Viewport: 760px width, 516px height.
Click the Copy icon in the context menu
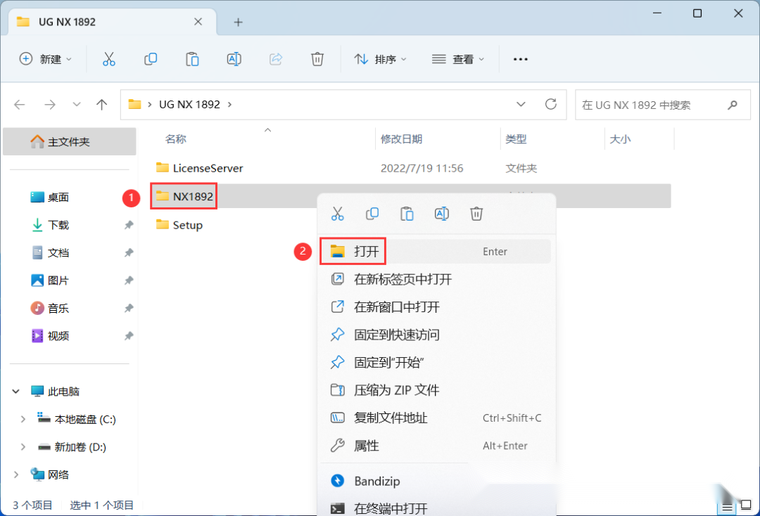click(372, 213)
